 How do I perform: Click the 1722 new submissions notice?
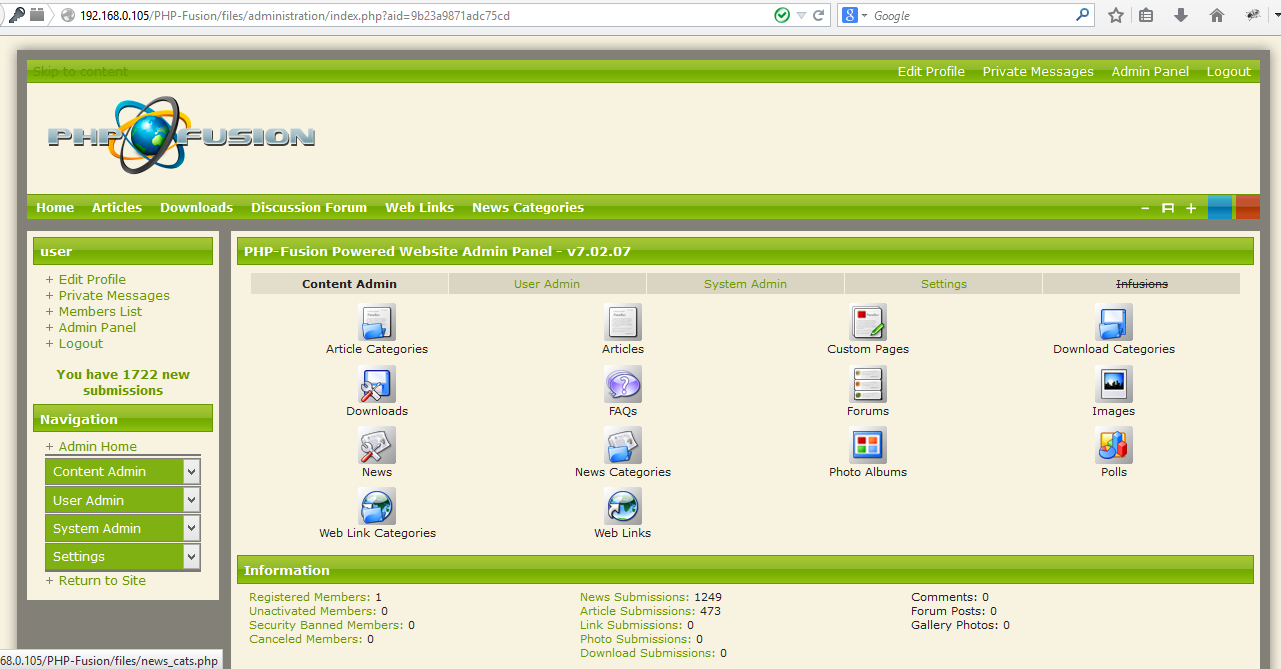pyautogui.click(x=123, y=382)
